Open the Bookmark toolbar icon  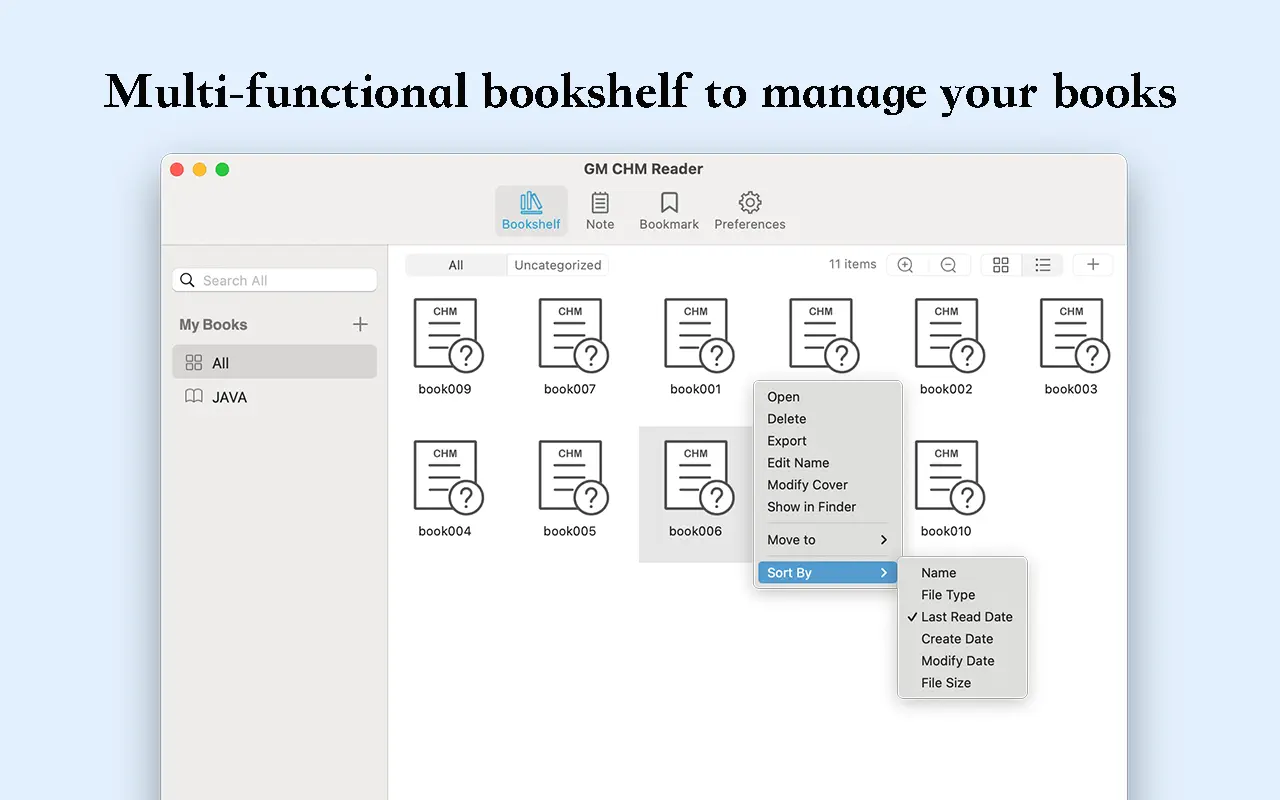pos(669,211)
